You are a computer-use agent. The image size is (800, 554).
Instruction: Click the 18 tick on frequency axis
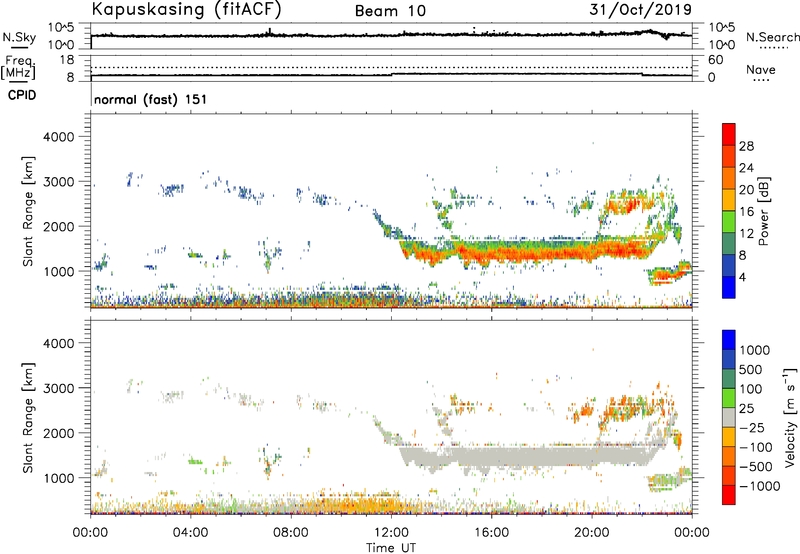point(68,60)
